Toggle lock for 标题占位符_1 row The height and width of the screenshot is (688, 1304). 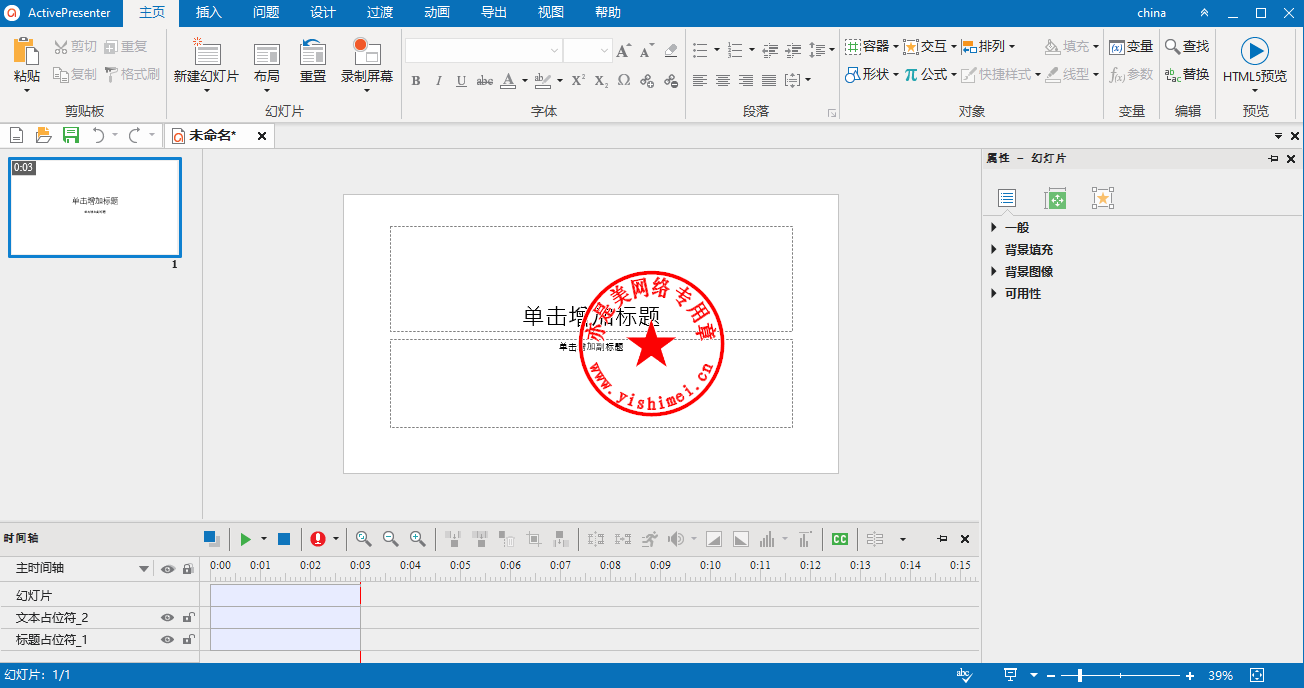click(x=188, y=640)
